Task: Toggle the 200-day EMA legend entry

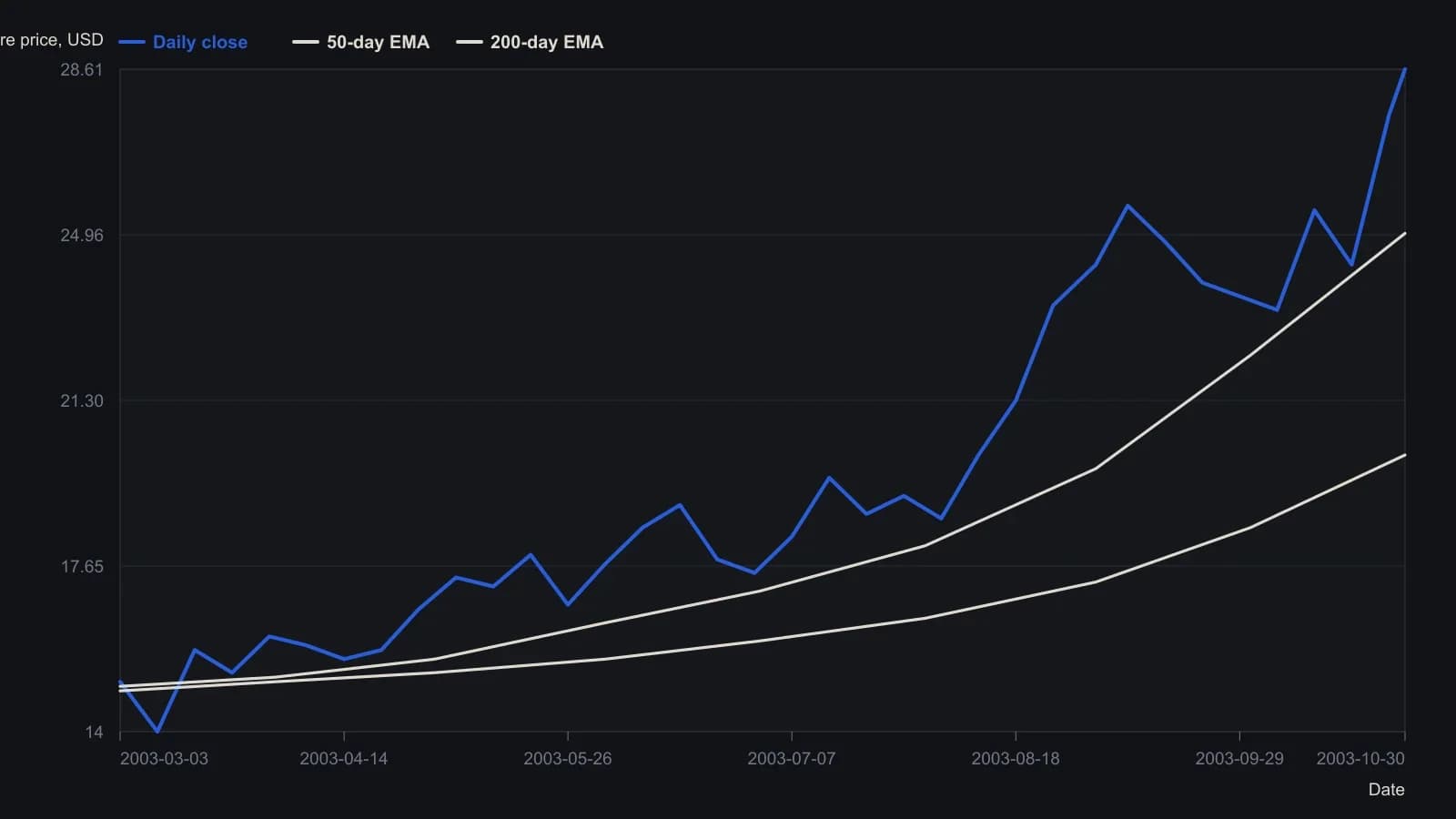Action: click(x=530, y=42)
